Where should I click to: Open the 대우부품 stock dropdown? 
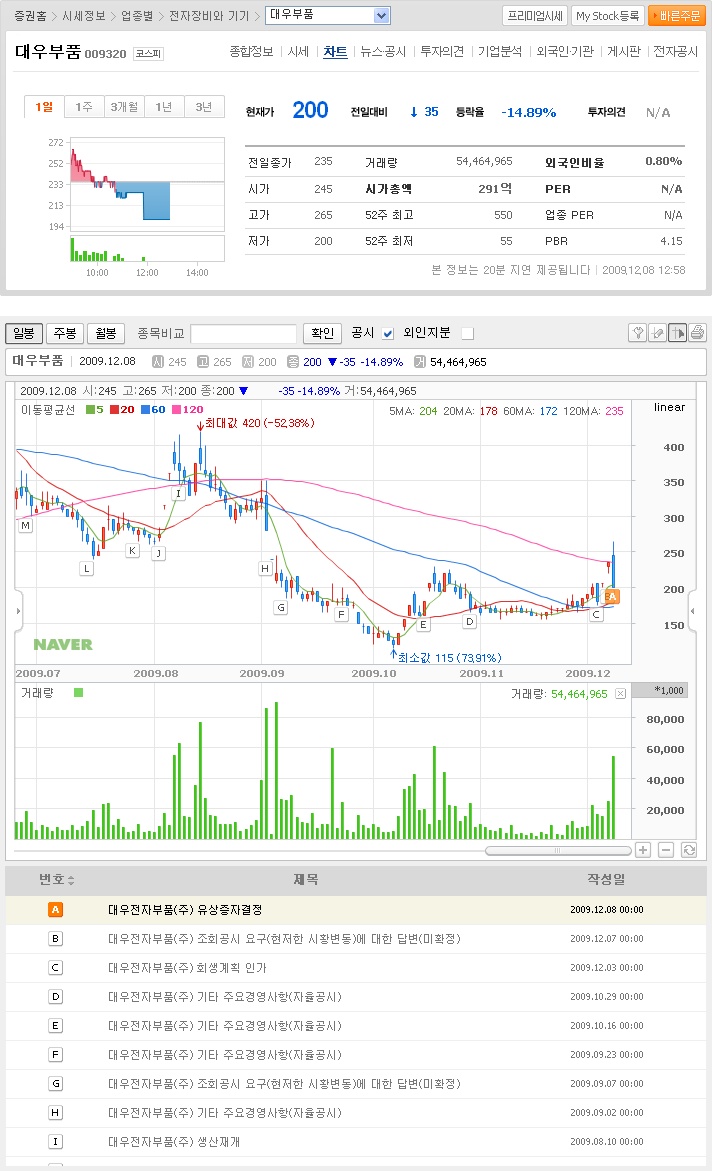328,15
